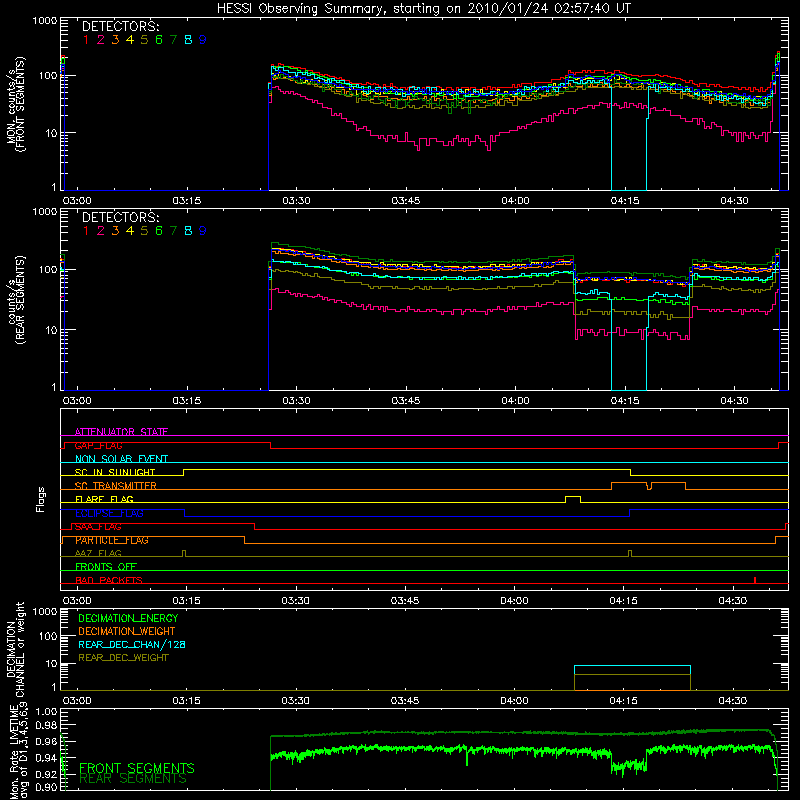Click the 1000 y-axis value of the front segments plot
Screen dimensions: 800x800
pos(45,21)
